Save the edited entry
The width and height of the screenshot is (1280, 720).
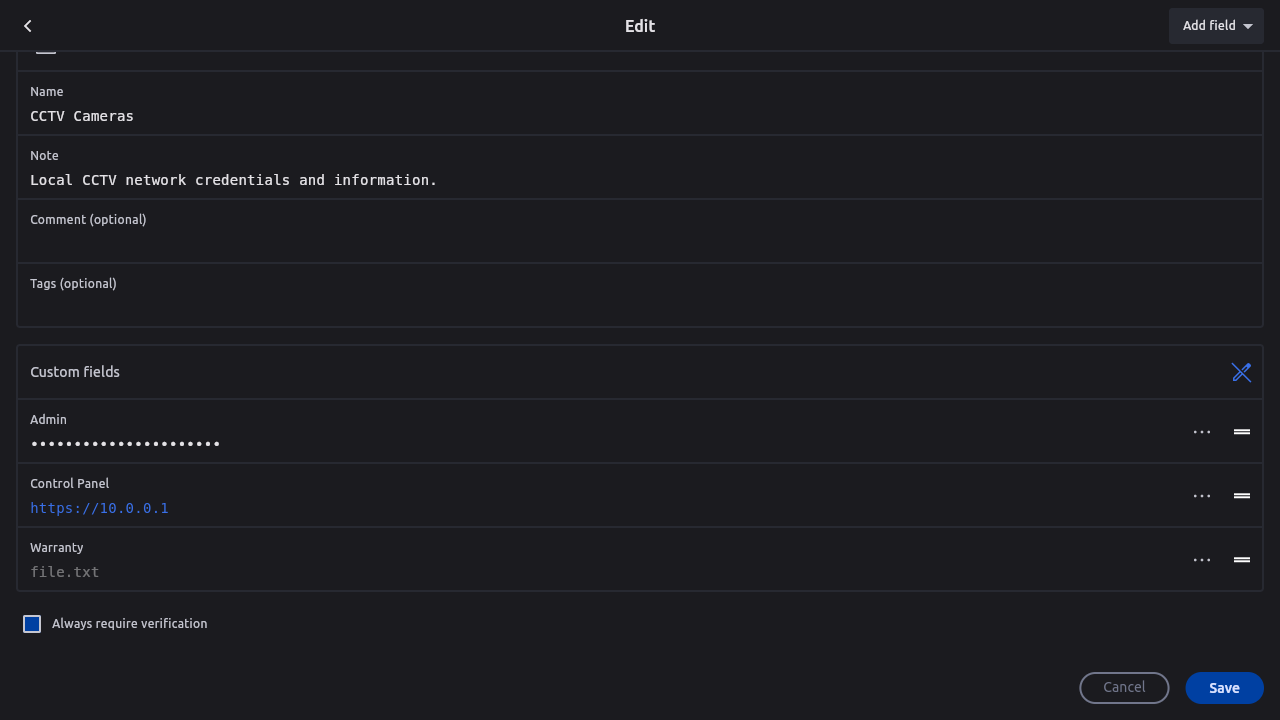pos(1224,688)
